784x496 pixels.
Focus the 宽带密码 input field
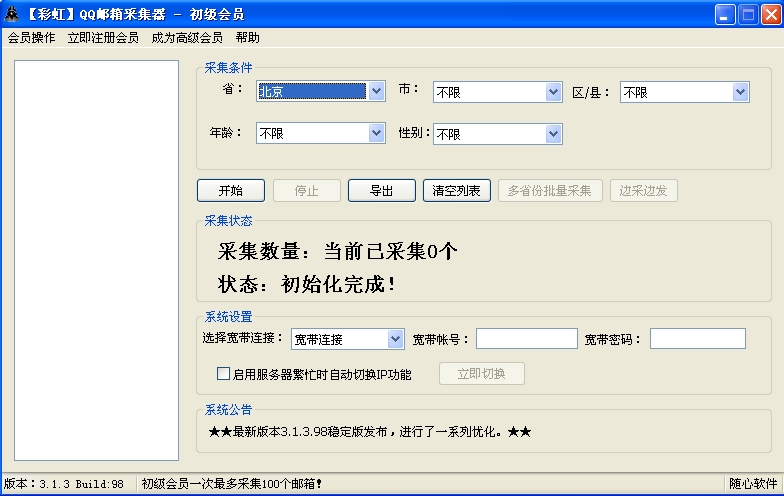[698, 338]
